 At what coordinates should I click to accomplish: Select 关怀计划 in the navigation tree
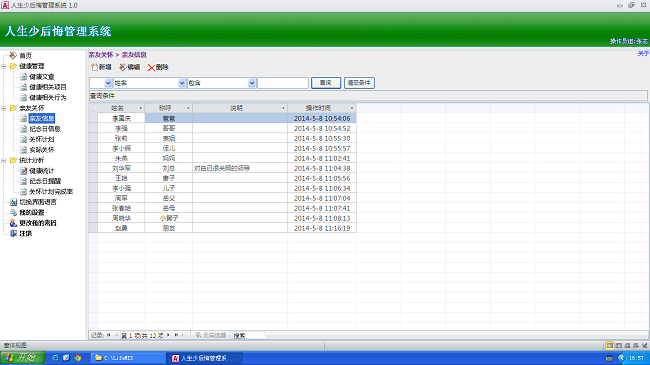[x=41, y=139]
